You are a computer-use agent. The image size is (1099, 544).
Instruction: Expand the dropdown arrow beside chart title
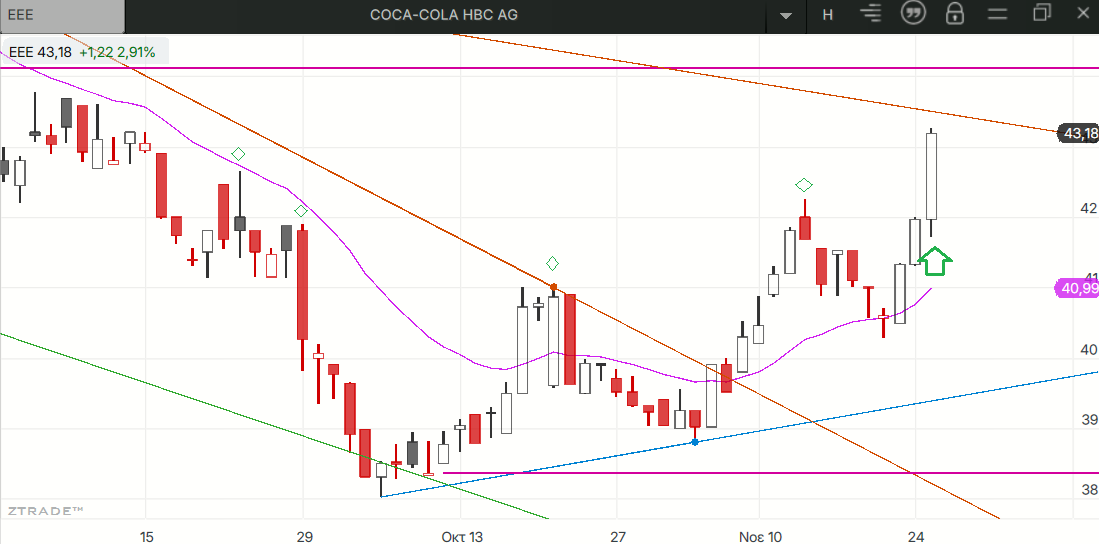(786, 15)
